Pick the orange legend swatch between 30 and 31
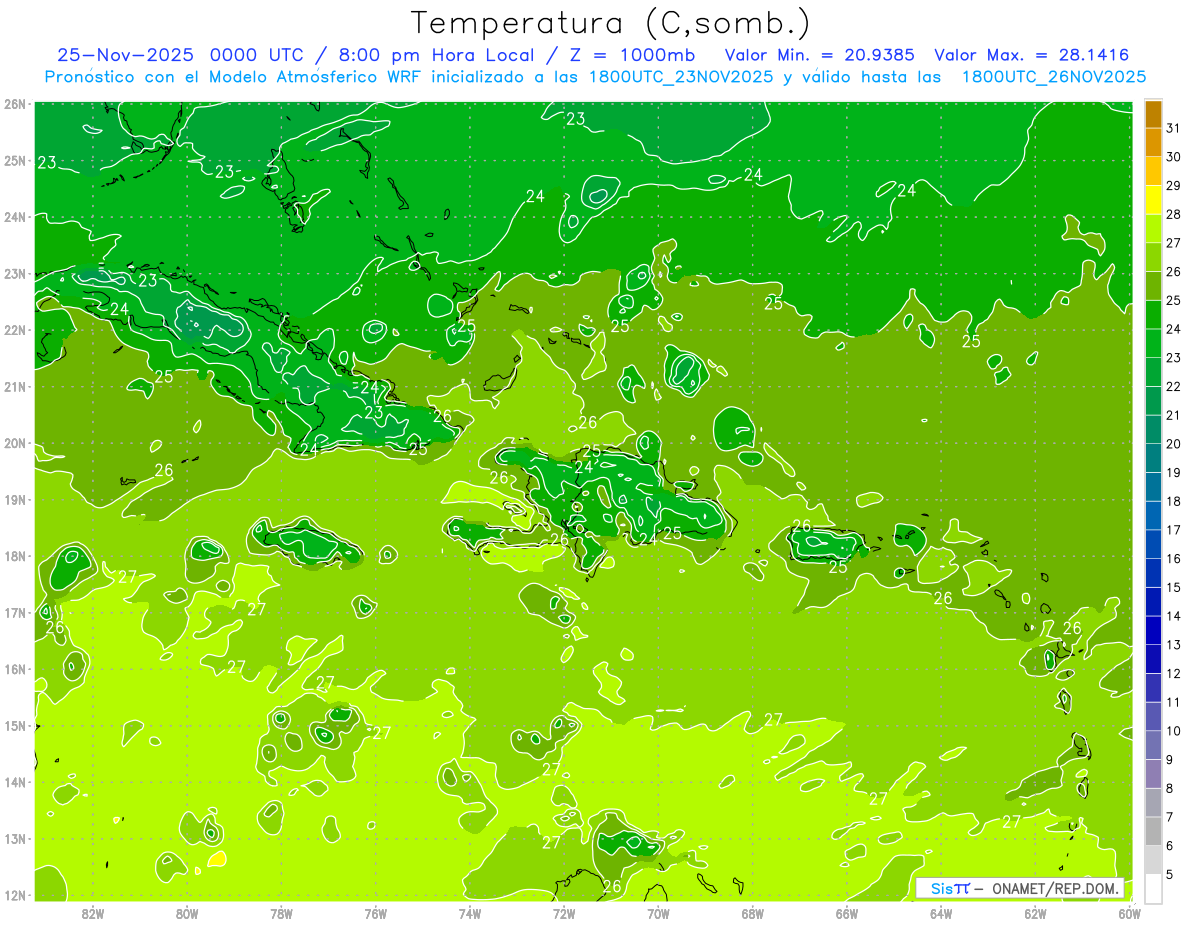 click(1153, 143)
